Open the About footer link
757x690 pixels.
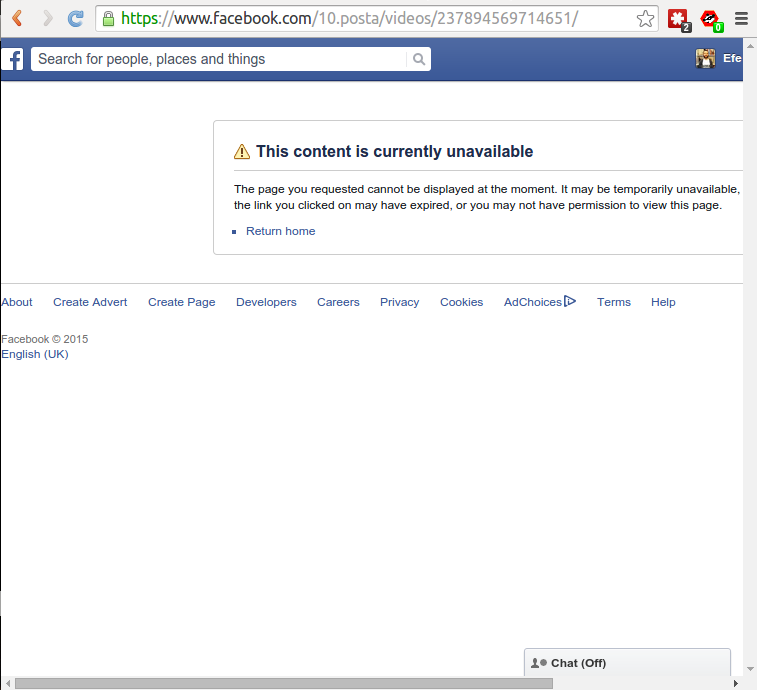pyautogui.click(x=17, y=302)
